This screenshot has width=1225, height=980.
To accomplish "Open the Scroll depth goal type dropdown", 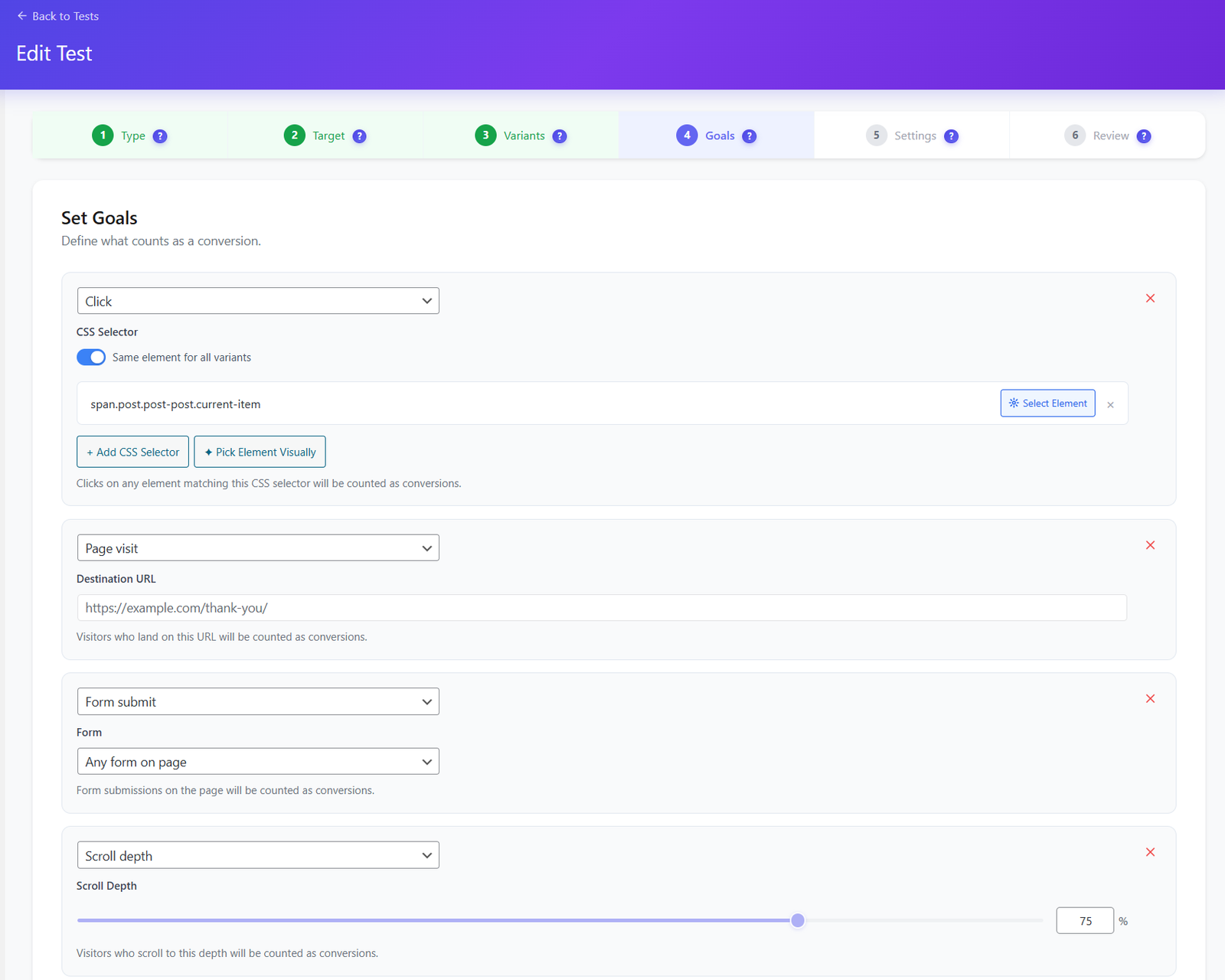I will pyautogui.click(x=258, y=855).
